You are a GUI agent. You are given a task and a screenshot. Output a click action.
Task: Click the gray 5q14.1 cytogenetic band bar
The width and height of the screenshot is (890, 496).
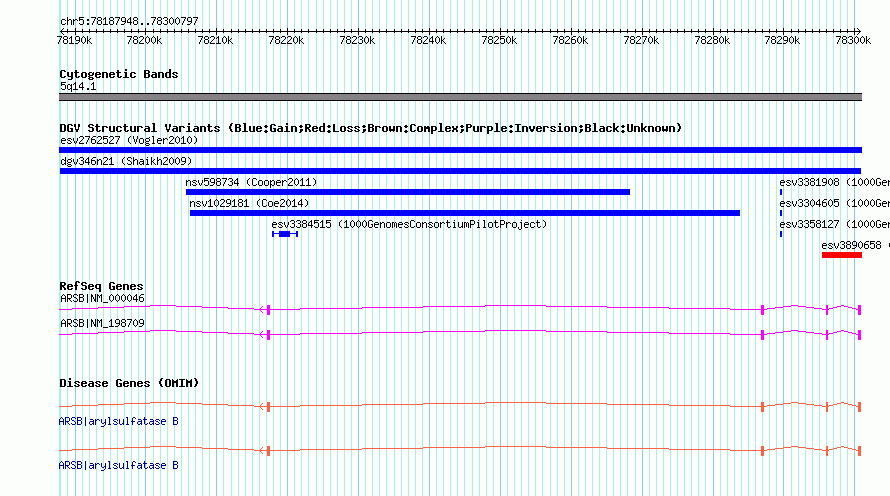(460, 97)
